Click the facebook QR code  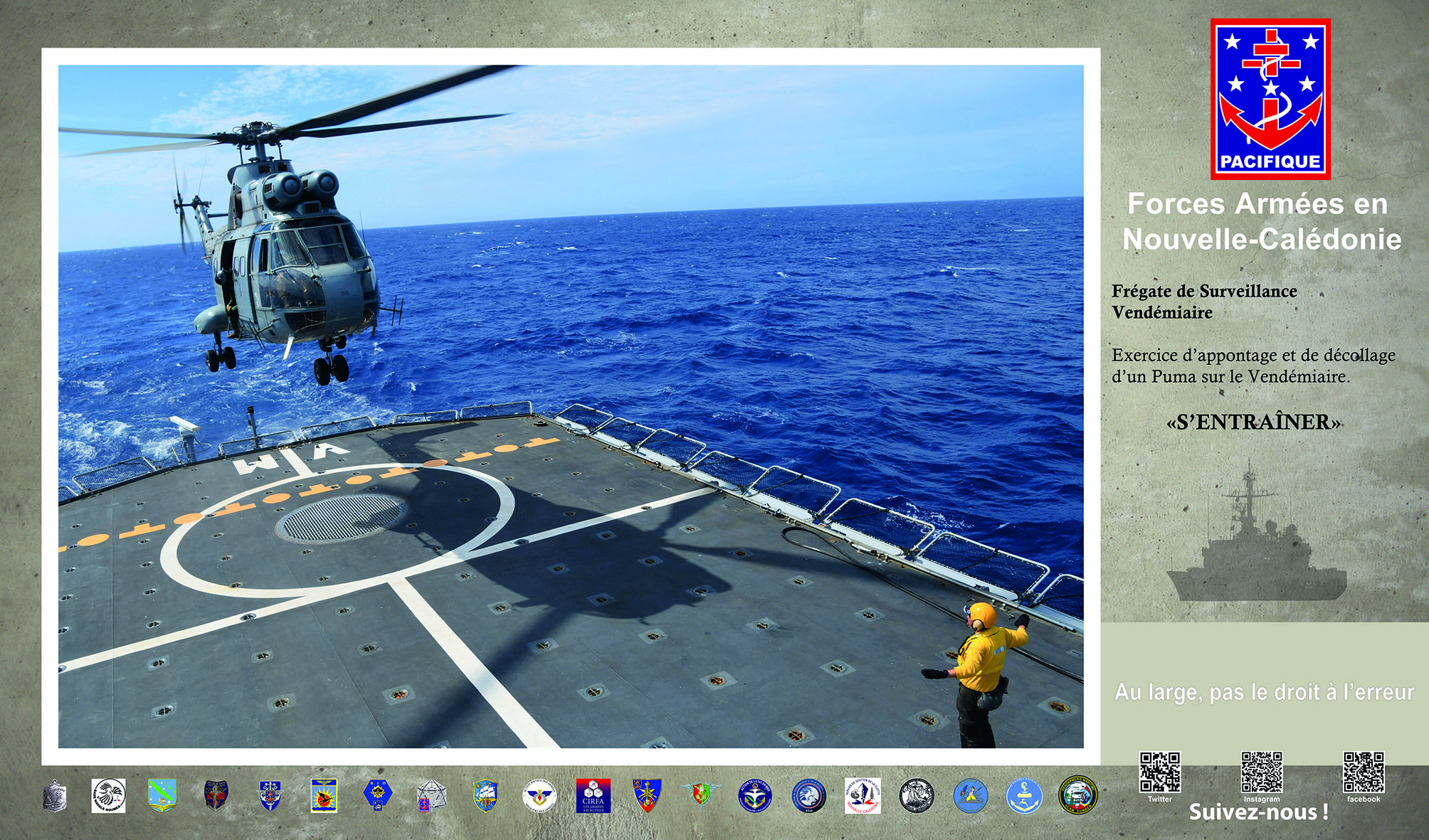[x=1364, y=772]
